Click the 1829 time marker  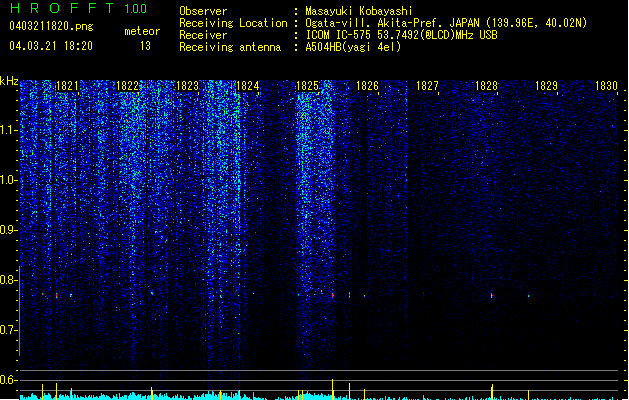[x=546, y=86]
